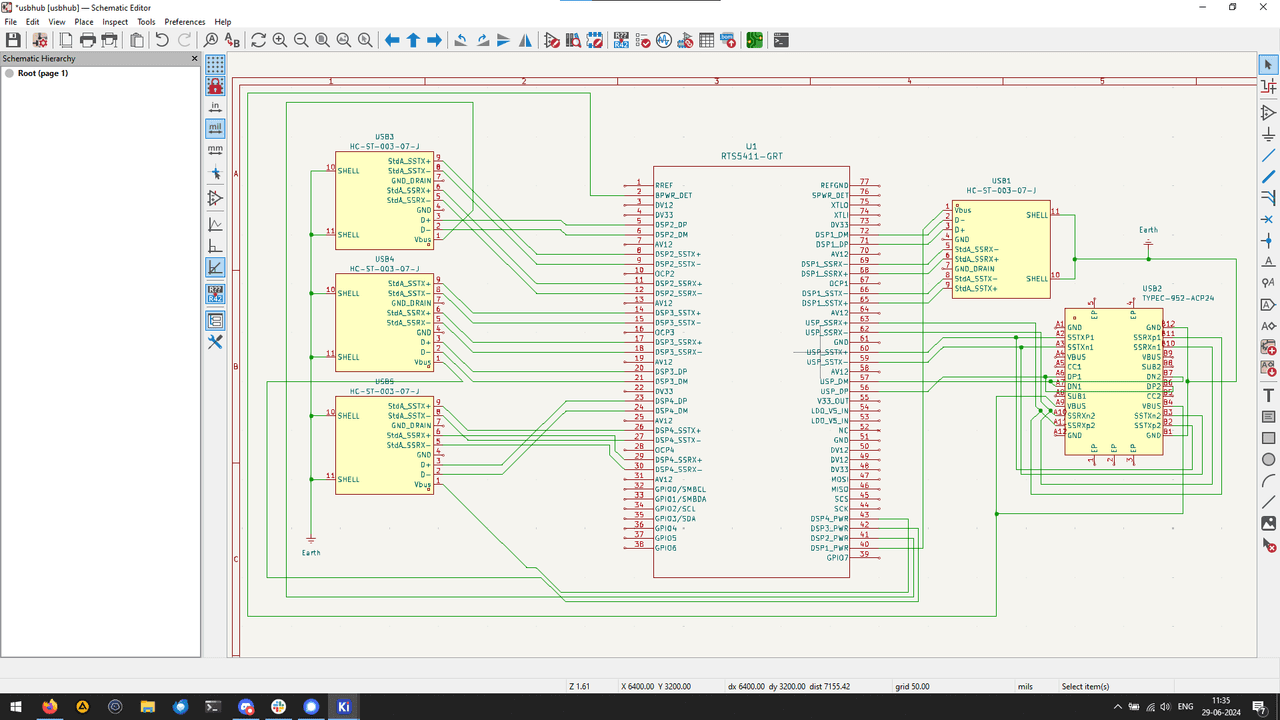Open the Tools menu
The image size is (1280, 720).
point(146,21)
